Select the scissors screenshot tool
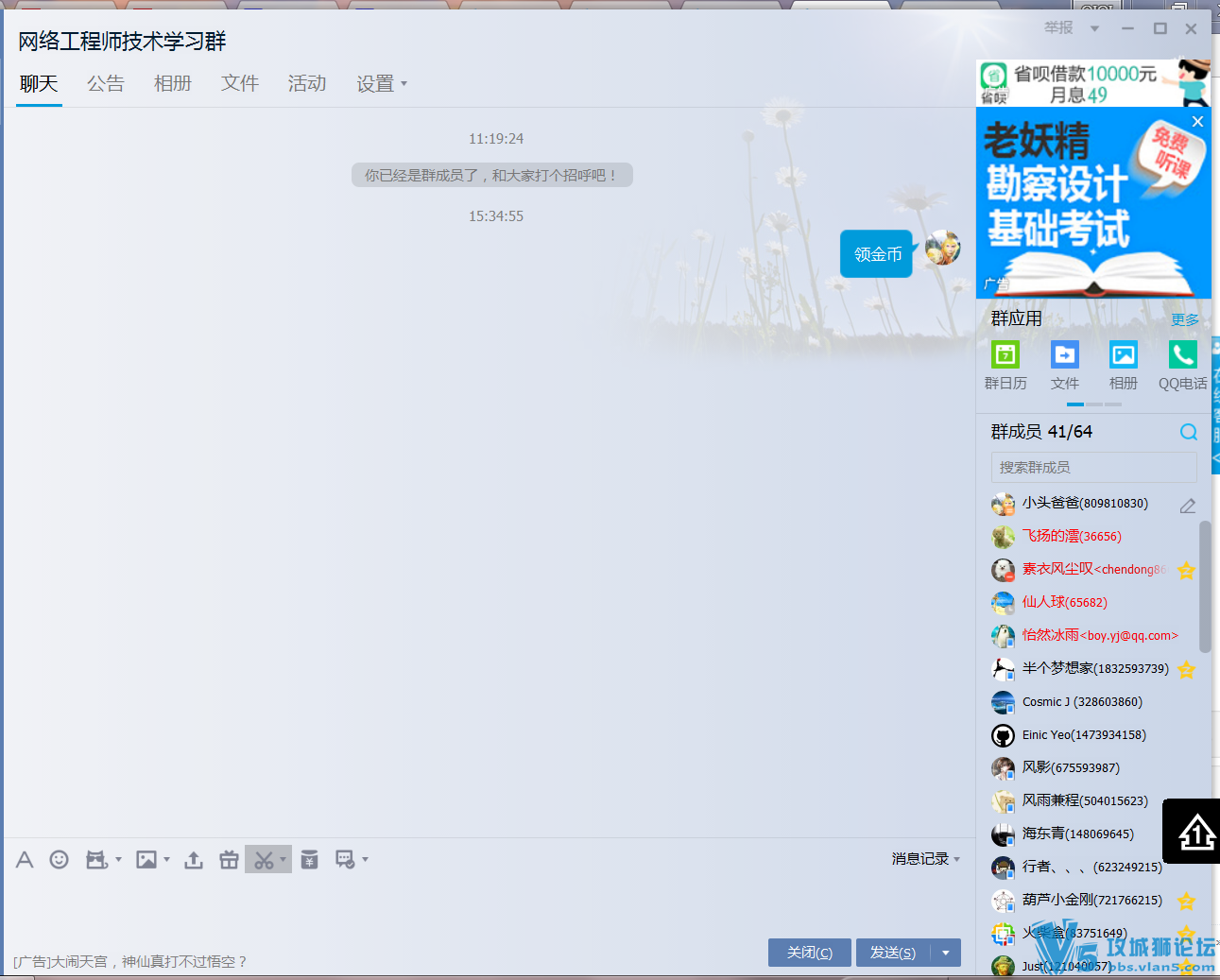The width and height of the screenshot is (1220, 980). 264,859
